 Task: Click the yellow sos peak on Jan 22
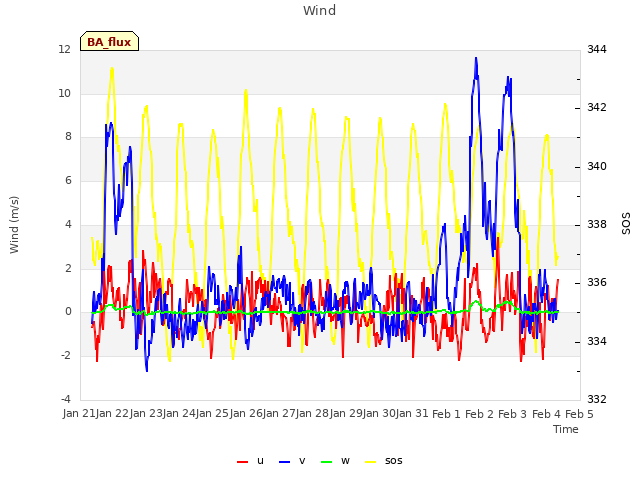point(112,69)
